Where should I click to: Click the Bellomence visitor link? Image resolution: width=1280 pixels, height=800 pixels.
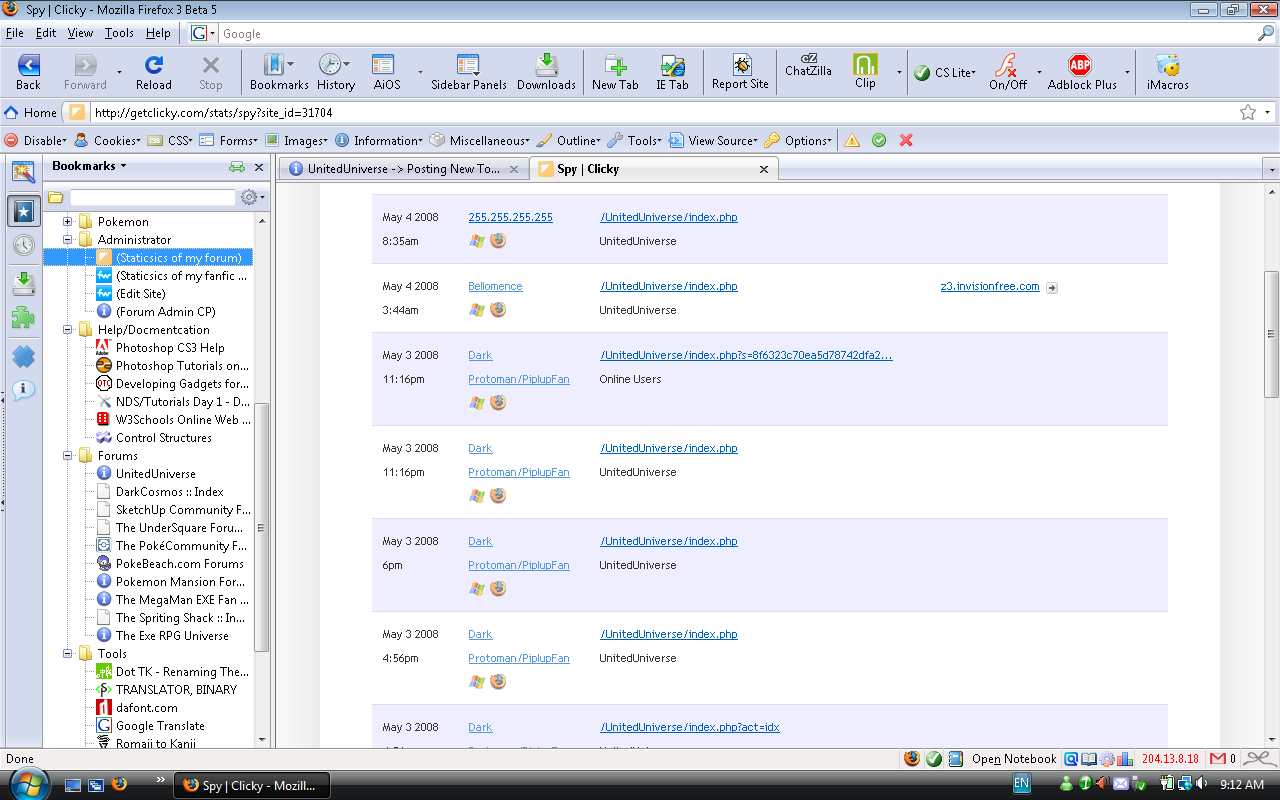pyautogui.click(x=495, y=287)
